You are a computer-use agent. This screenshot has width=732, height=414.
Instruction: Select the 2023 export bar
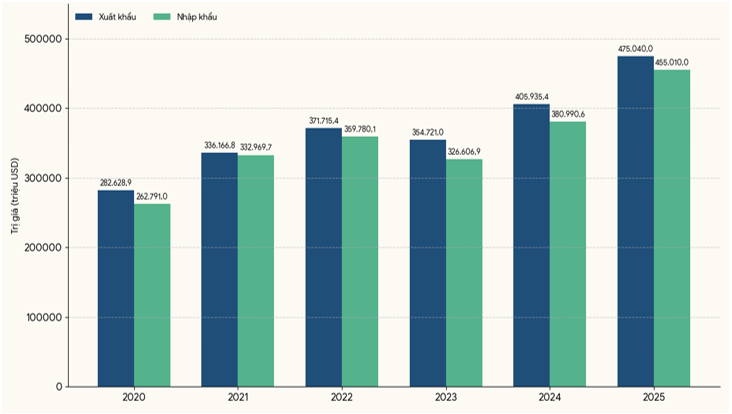(x=428, y=263)
